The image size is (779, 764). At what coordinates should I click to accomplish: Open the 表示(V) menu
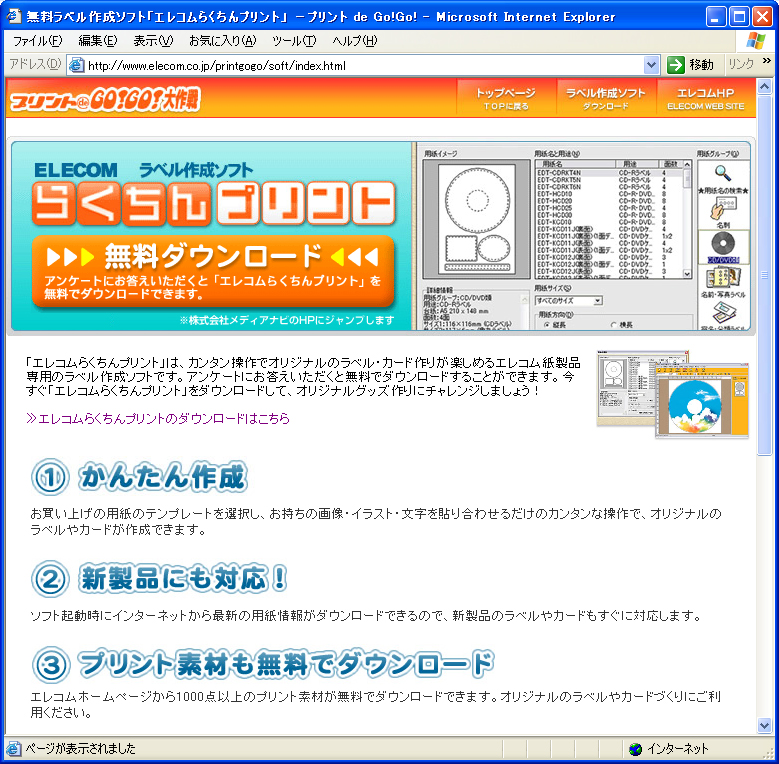(x=153, y=41)
